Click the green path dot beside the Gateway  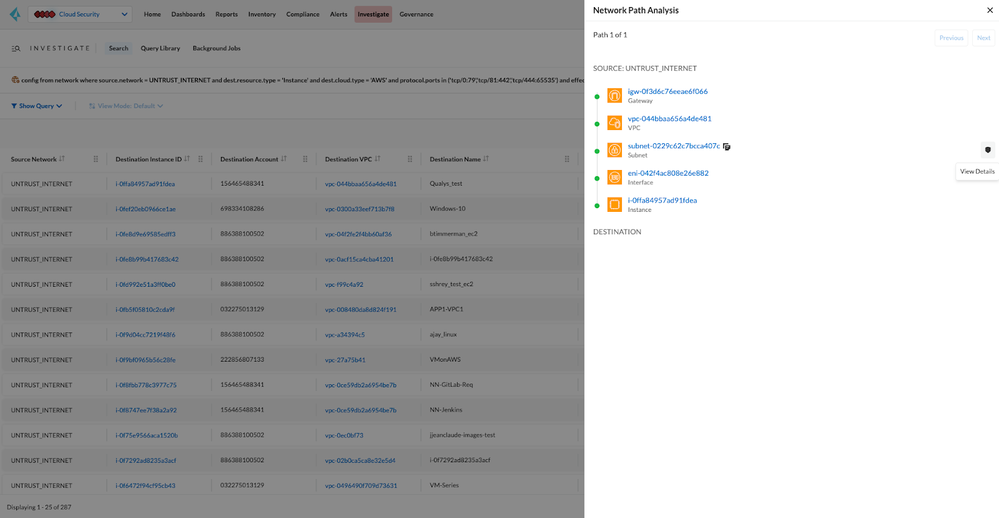[597, 97]
